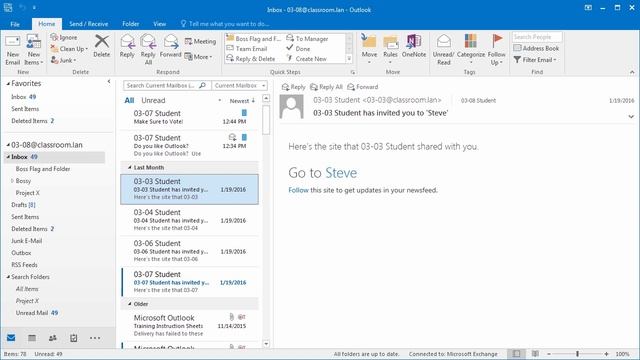Click Reply All in the ribbon
Viewport: 640px width, 360px height.
pos(148,49)
